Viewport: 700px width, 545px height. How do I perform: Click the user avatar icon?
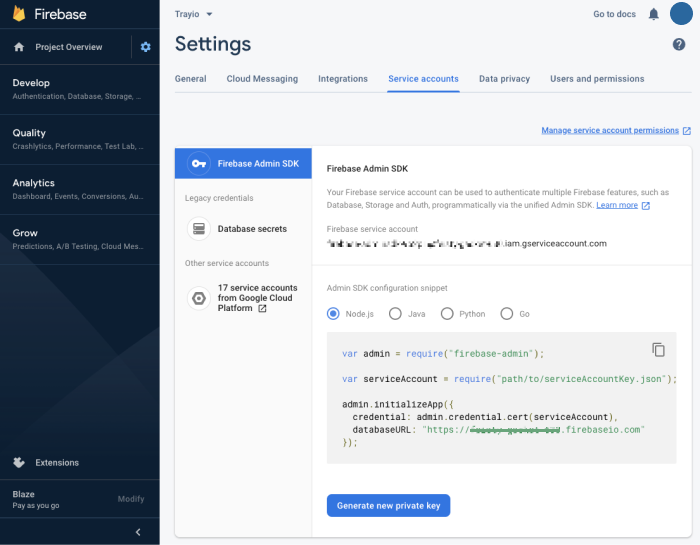tap(681, 14)
